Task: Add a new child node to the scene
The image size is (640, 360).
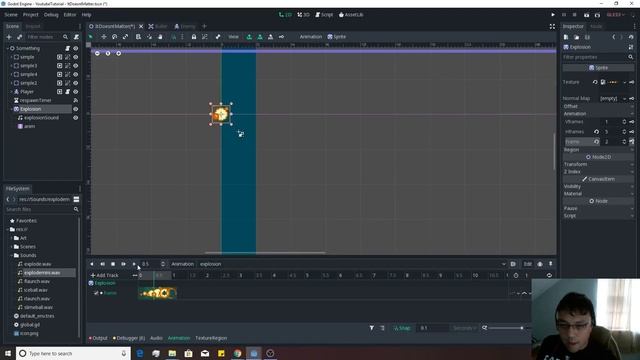Action: pyautogui.click(x=9, y=37)
